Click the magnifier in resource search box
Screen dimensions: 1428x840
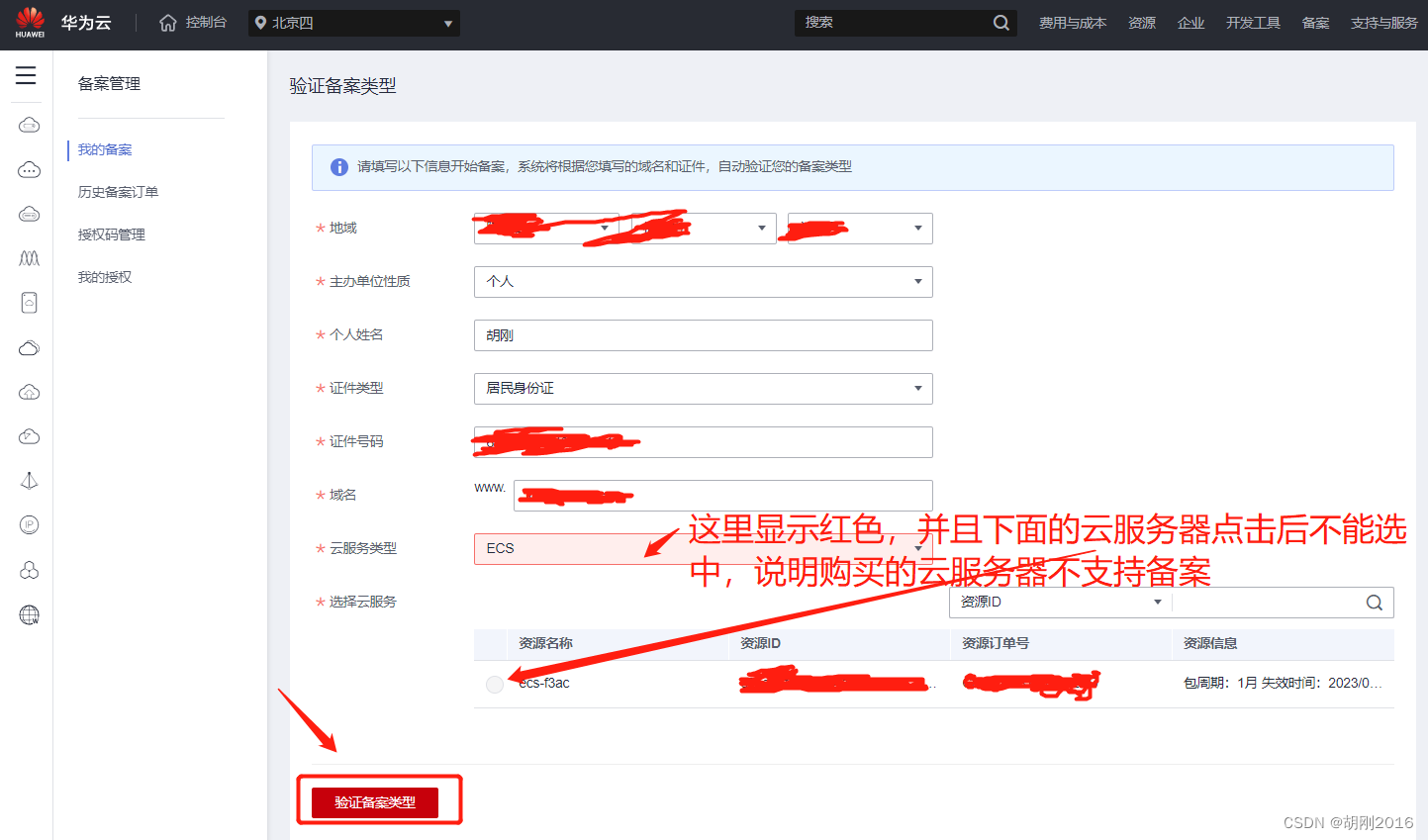click(1375, 603)
